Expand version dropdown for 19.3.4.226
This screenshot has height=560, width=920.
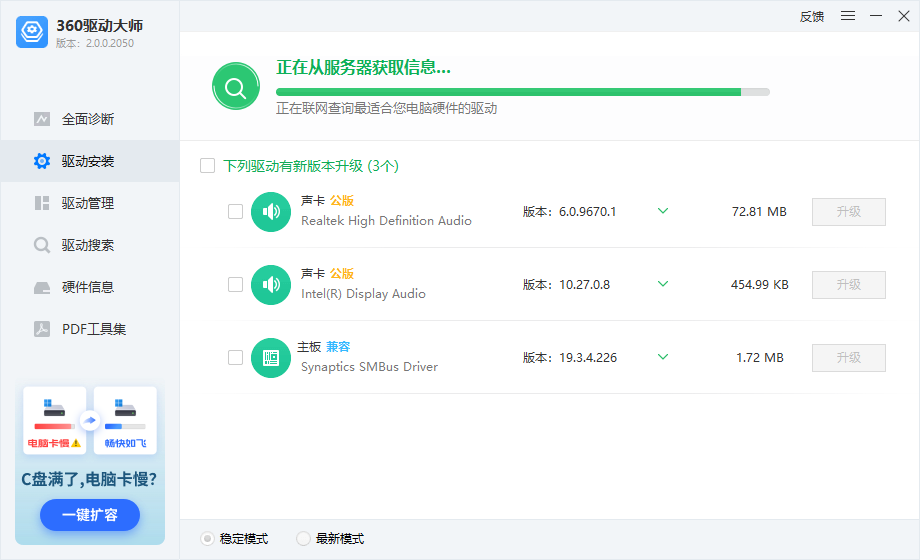coord(663,357)
